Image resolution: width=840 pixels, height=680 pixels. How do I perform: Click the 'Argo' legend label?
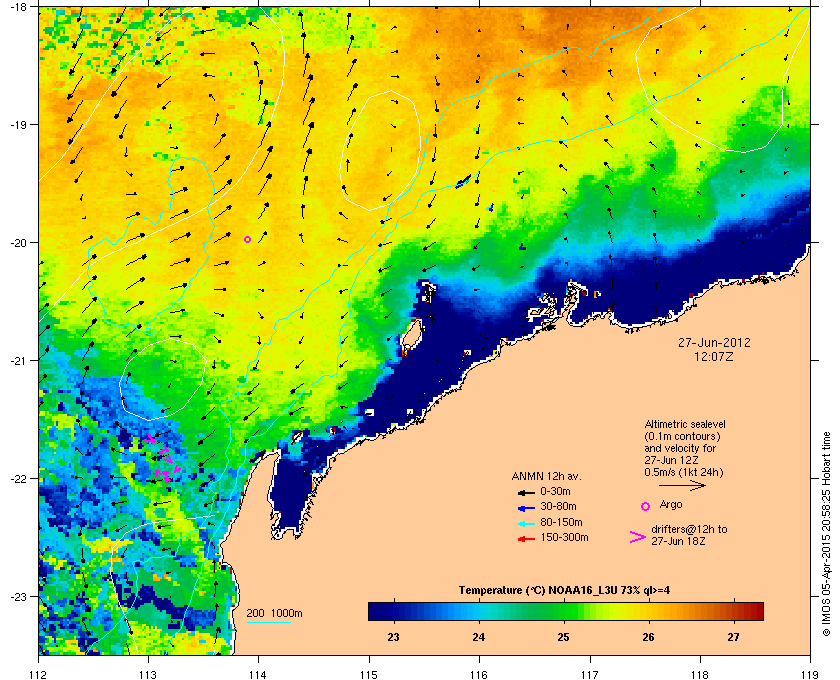671,505
